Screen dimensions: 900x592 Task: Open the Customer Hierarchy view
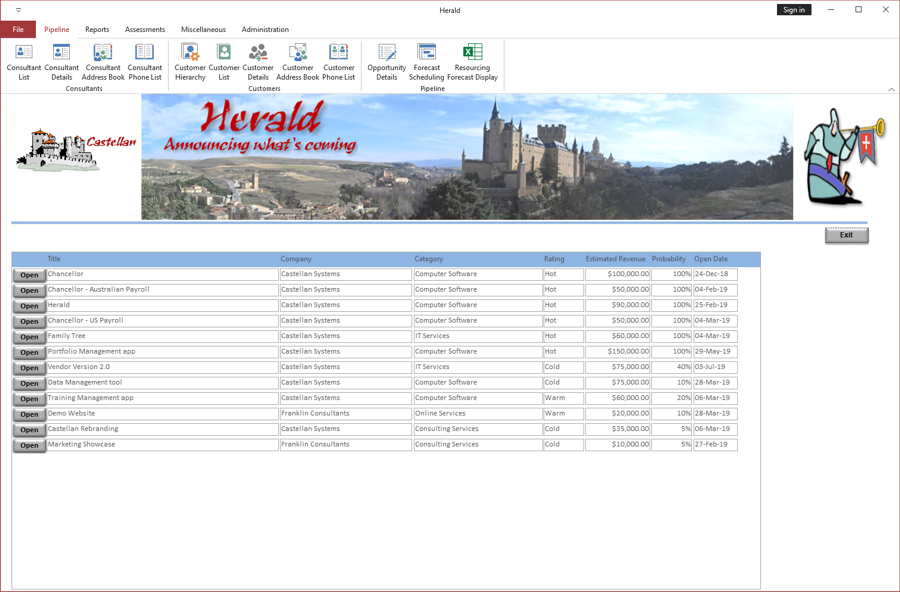pyautogui.click(x=190, y=62)
